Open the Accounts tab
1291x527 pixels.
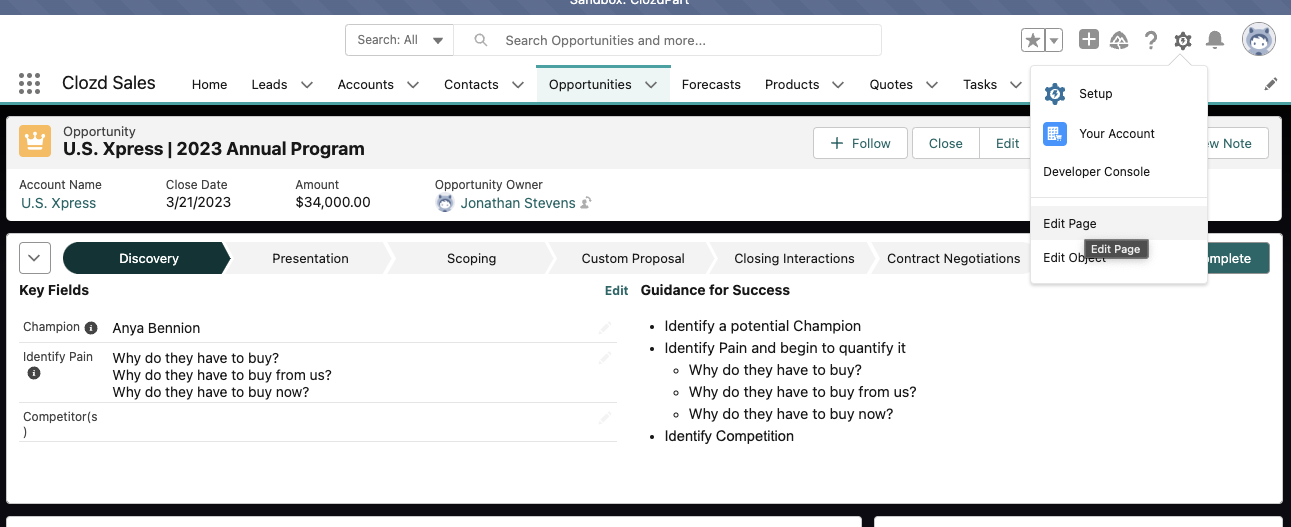pos(366,85)
